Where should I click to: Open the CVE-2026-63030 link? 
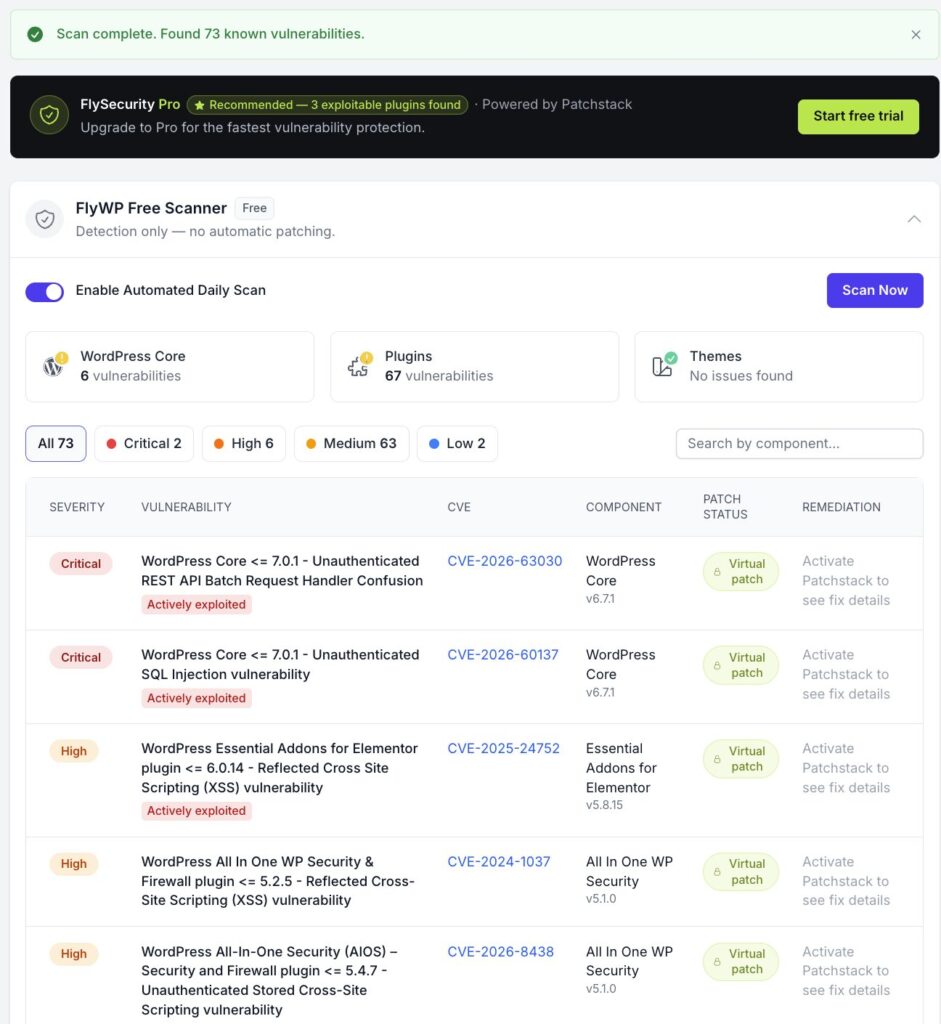coord(504,561)
